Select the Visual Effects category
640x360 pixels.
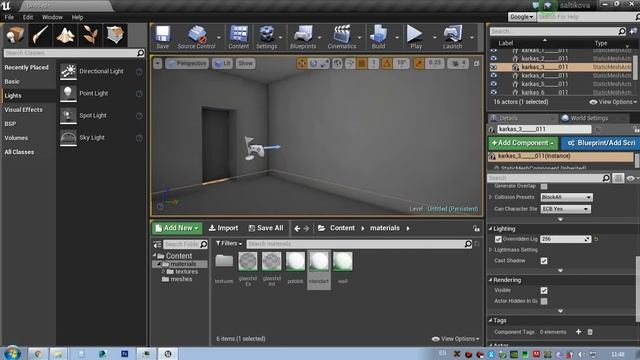[24, 109]
